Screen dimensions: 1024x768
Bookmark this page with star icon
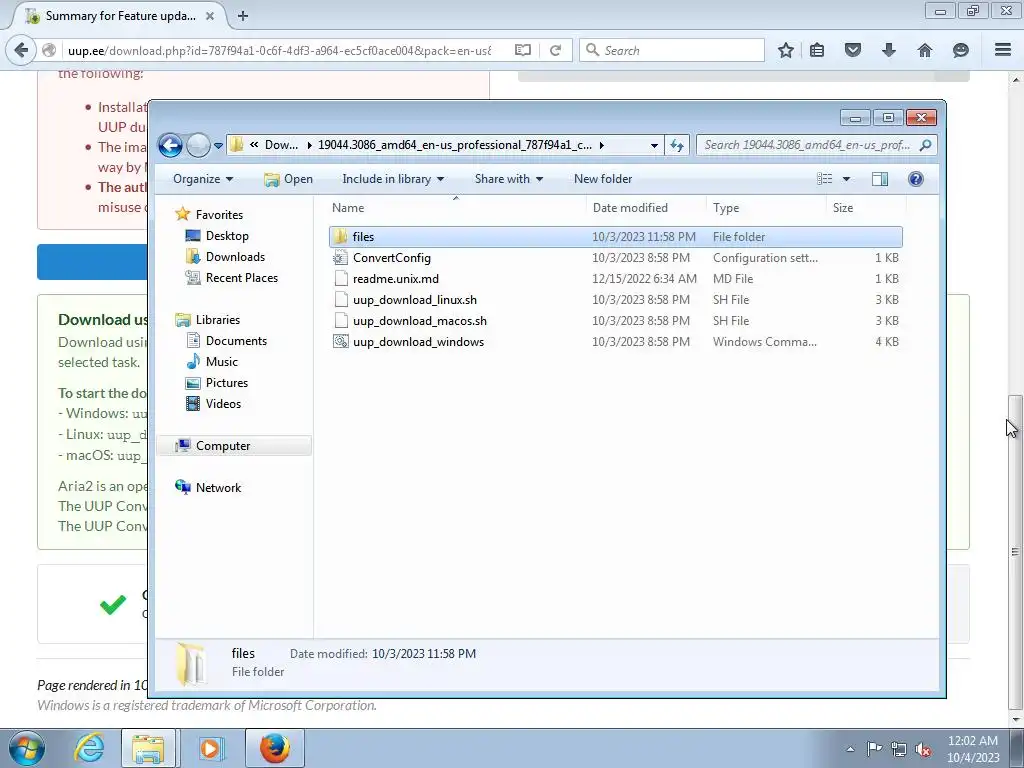point(786,50)
